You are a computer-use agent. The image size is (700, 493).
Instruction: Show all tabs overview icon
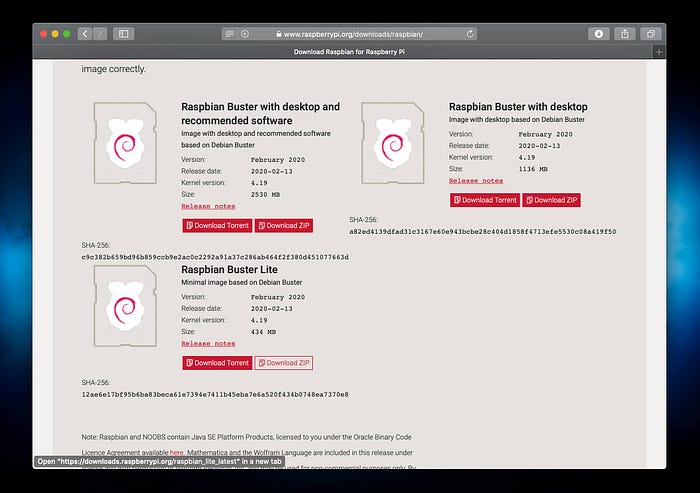(651, 34)
